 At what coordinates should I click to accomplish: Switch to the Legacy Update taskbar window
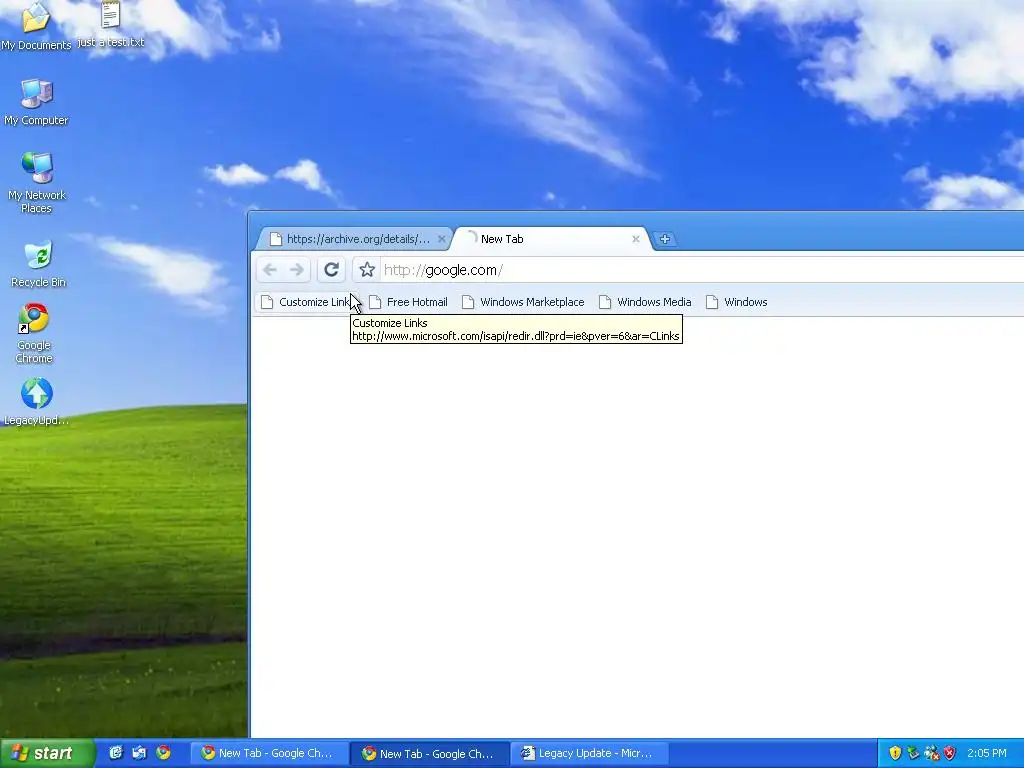tap(589, 754)
